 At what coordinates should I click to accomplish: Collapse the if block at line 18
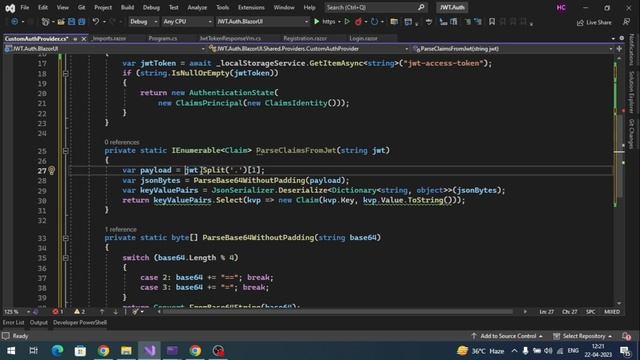[x=65, y=73]
